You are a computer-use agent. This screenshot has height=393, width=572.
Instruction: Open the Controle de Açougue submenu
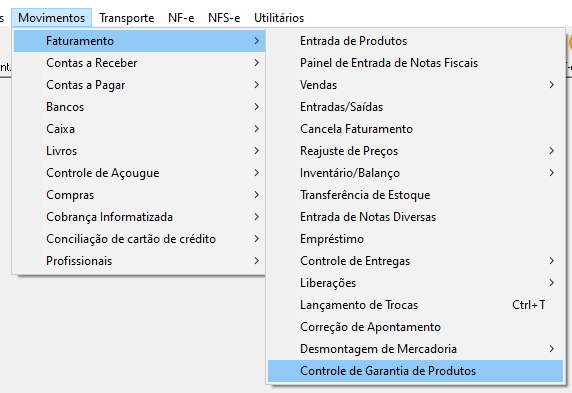pyautogui.click(x=139, y=173)
